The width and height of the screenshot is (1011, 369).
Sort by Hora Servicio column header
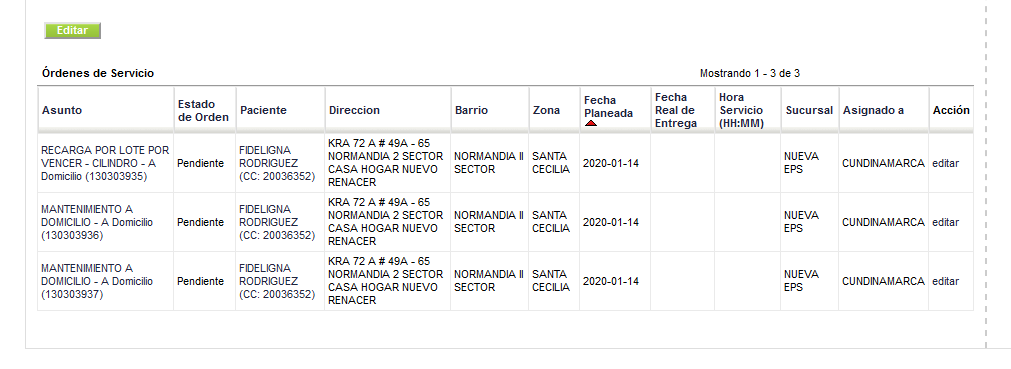point(741,110)
